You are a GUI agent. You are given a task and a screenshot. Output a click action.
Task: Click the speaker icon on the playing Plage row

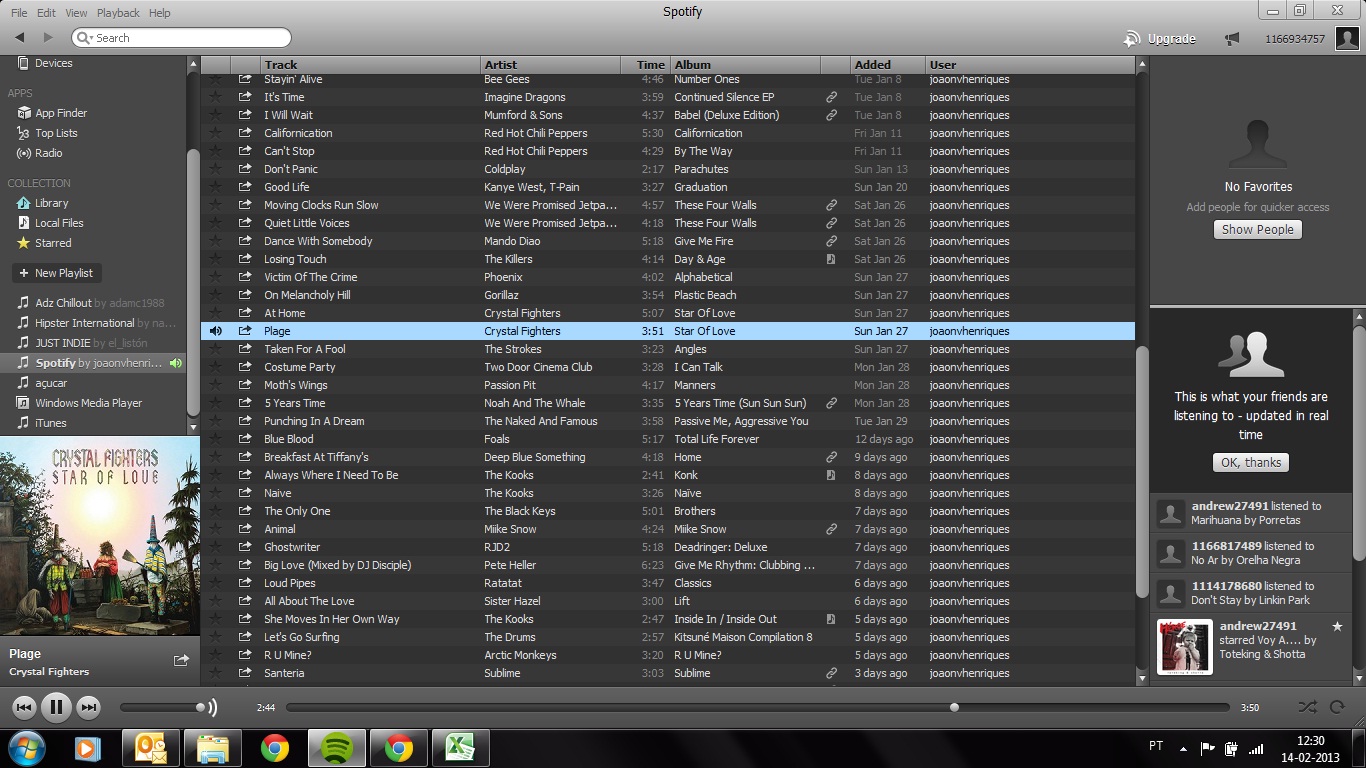coord(215,331)
